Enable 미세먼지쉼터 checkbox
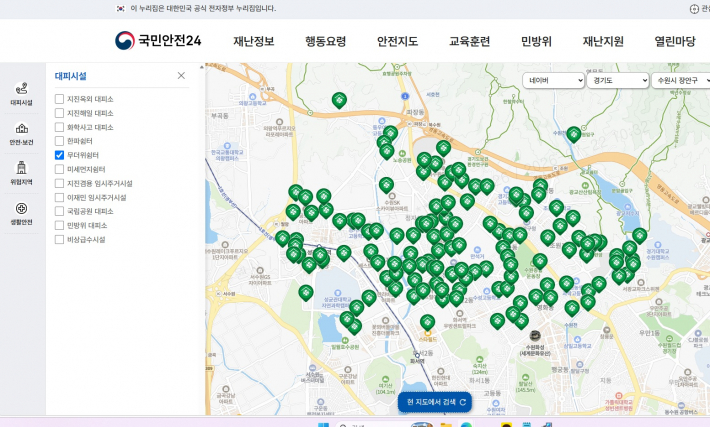This screenshot has width=710, height=427. point(59,169)
